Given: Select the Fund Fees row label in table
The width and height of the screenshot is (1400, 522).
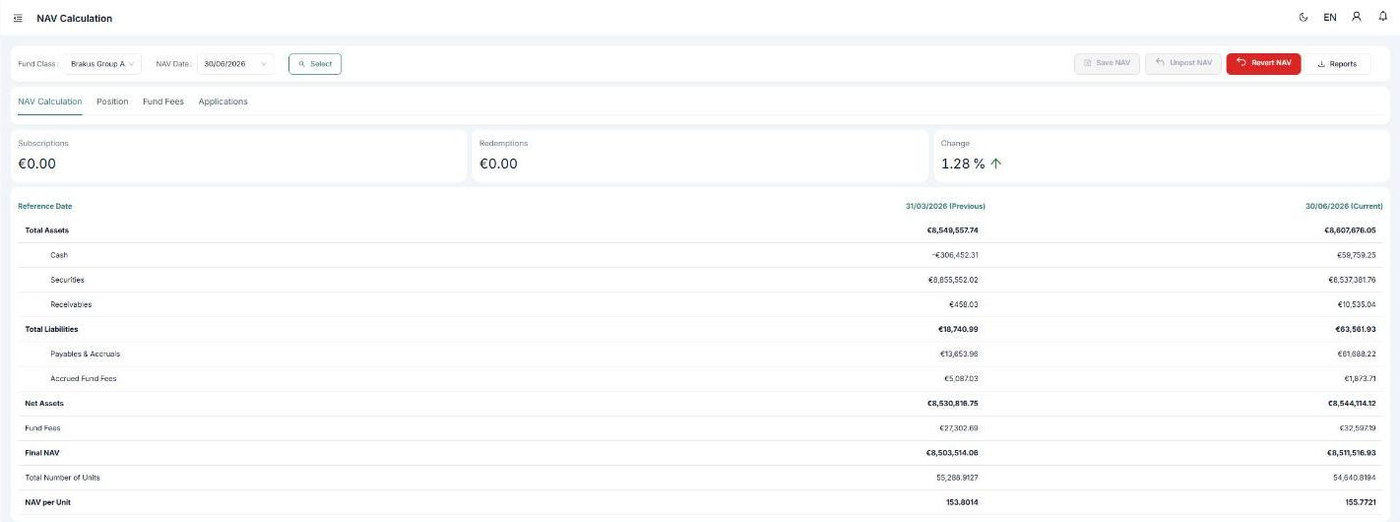Looking at the screenshot, I should [x=43, y=428].
